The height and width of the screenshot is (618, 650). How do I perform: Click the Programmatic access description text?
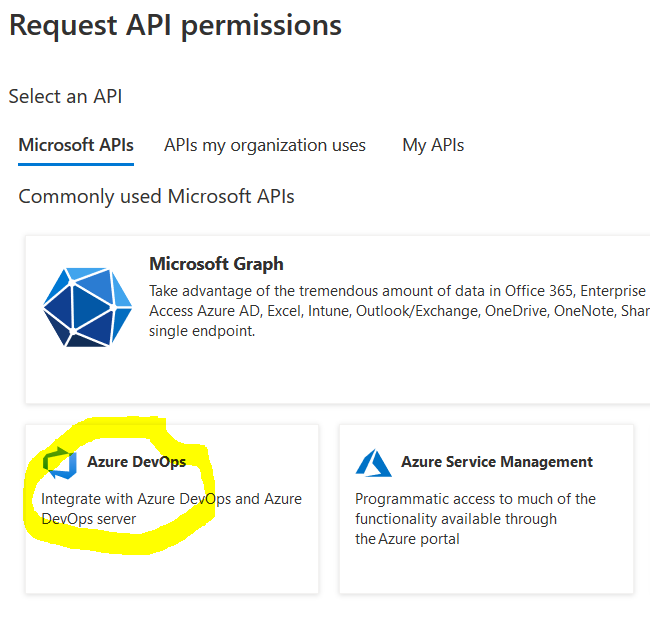[474, 518]
